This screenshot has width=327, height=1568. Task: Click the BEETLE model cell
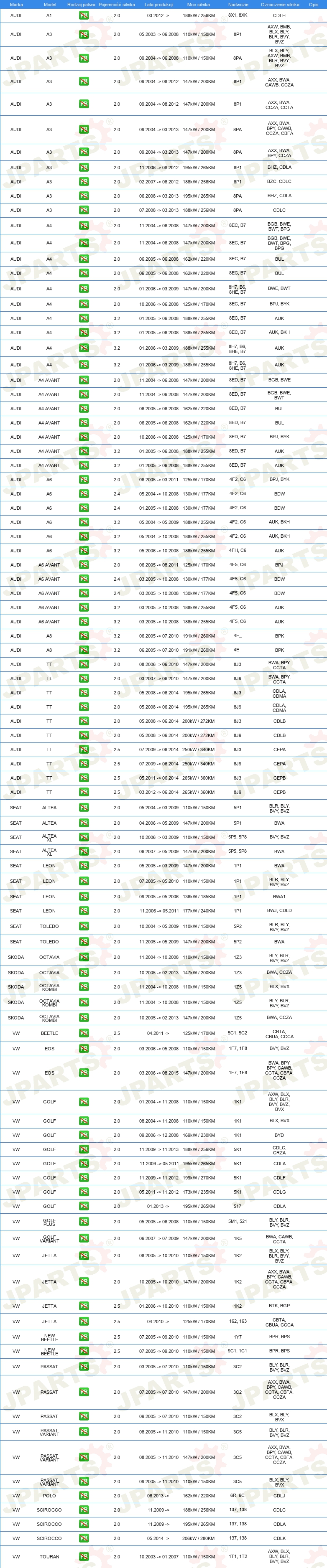[x=49, y=1034]
